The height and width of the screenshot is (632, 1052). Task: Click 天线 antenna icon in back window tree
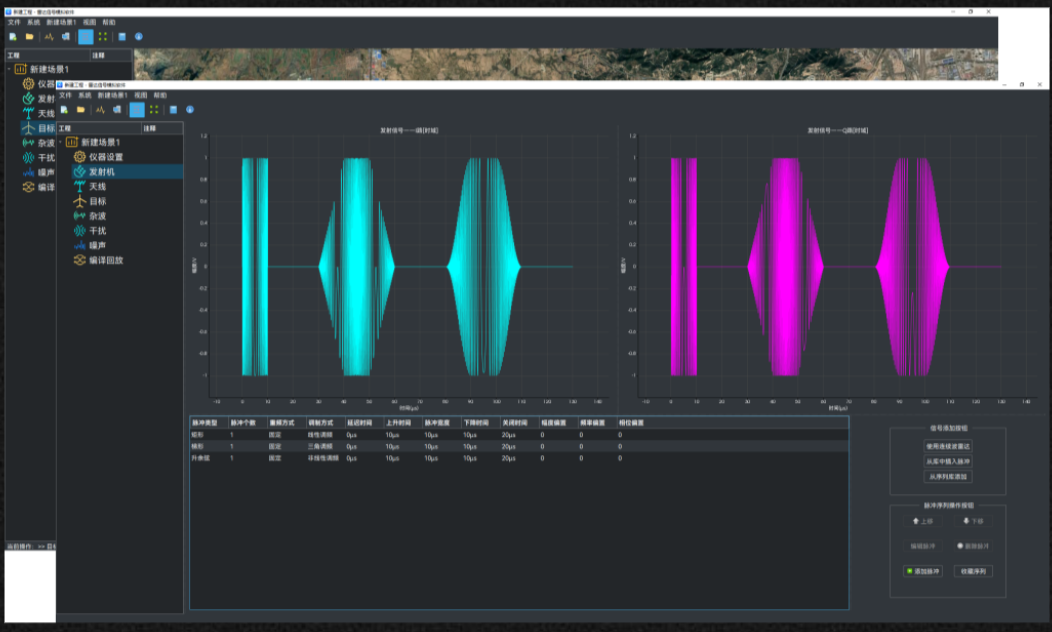[x=28, y=113]
